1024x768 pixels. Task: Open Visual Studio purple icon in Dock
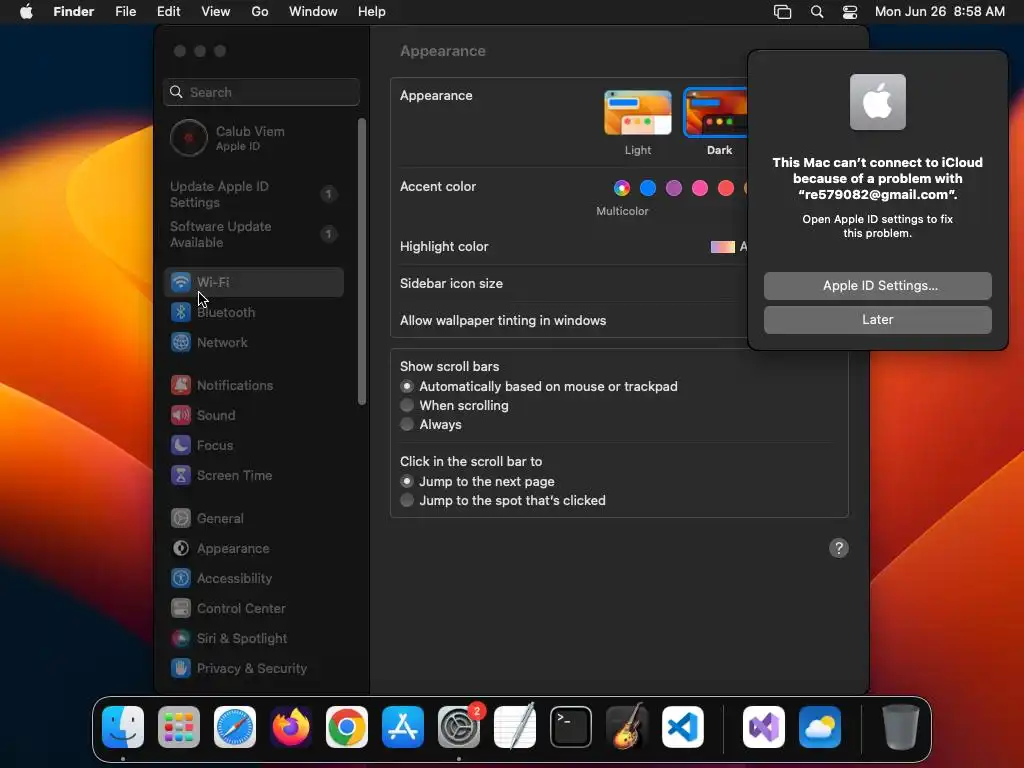[x=764, y=727]
